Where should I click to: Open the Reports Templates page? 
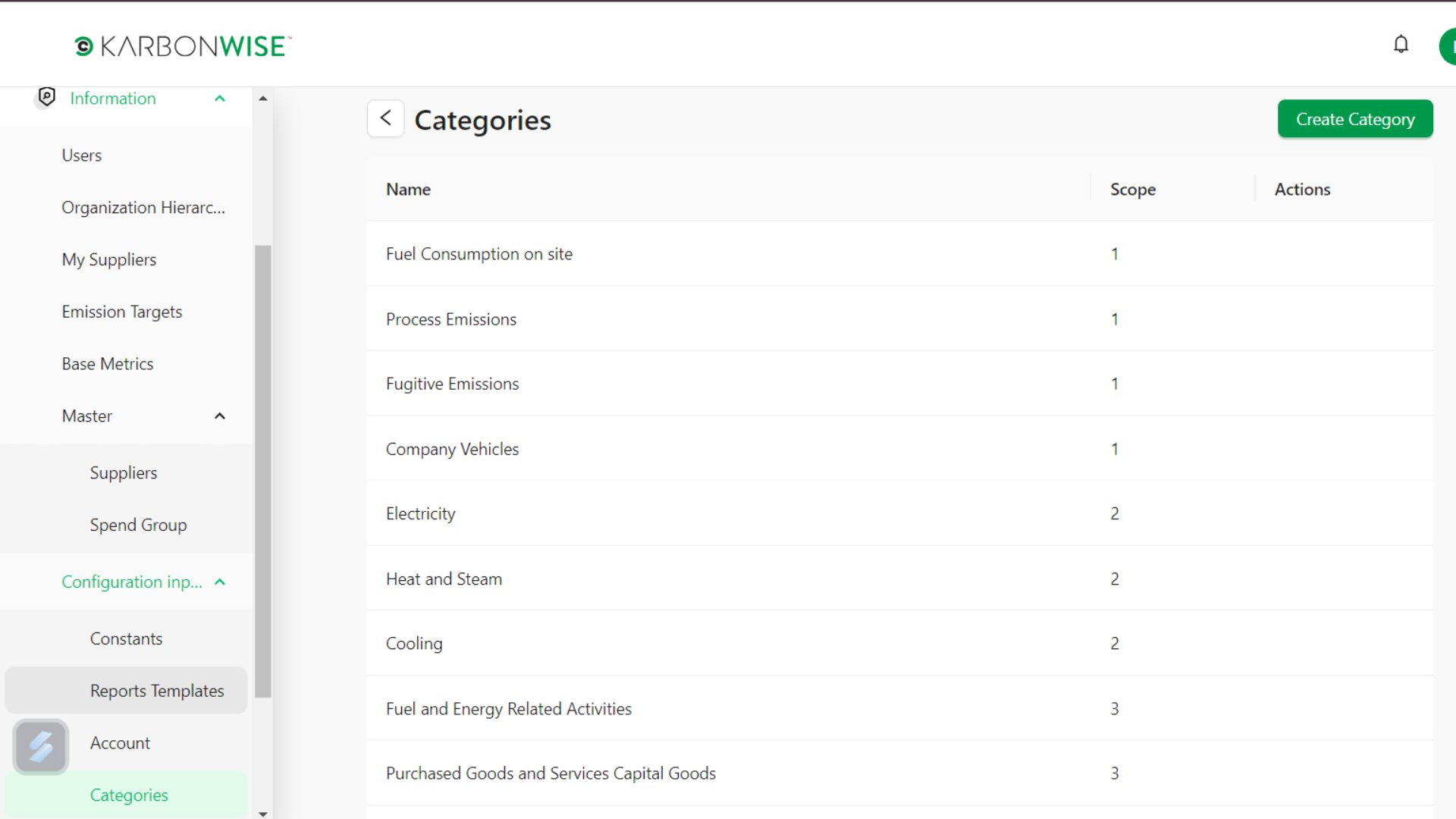click(157, 690)
